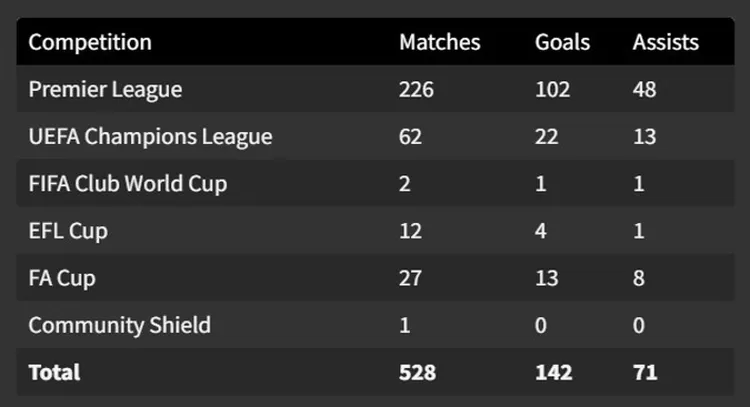Click FA Cup matches value 27
The image size is (750, 407).
tap(410, 278)
